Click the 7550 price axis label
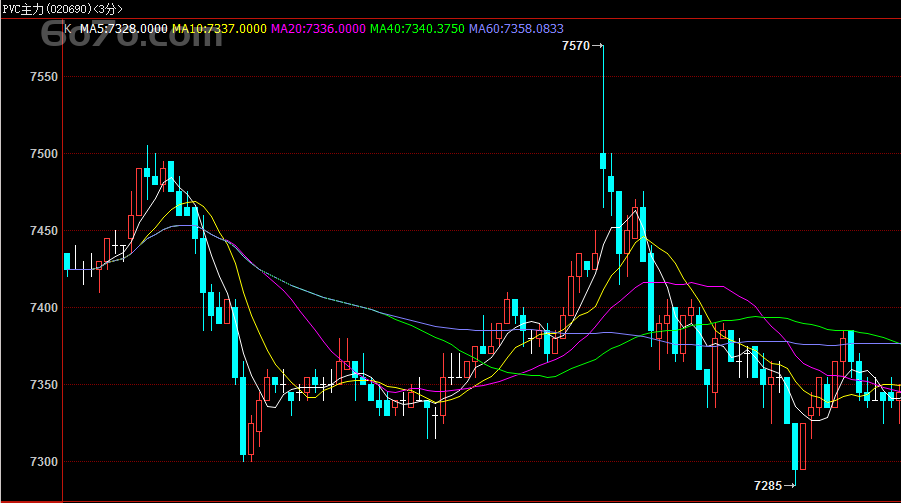The image size is (901, 503). [44, 77]
